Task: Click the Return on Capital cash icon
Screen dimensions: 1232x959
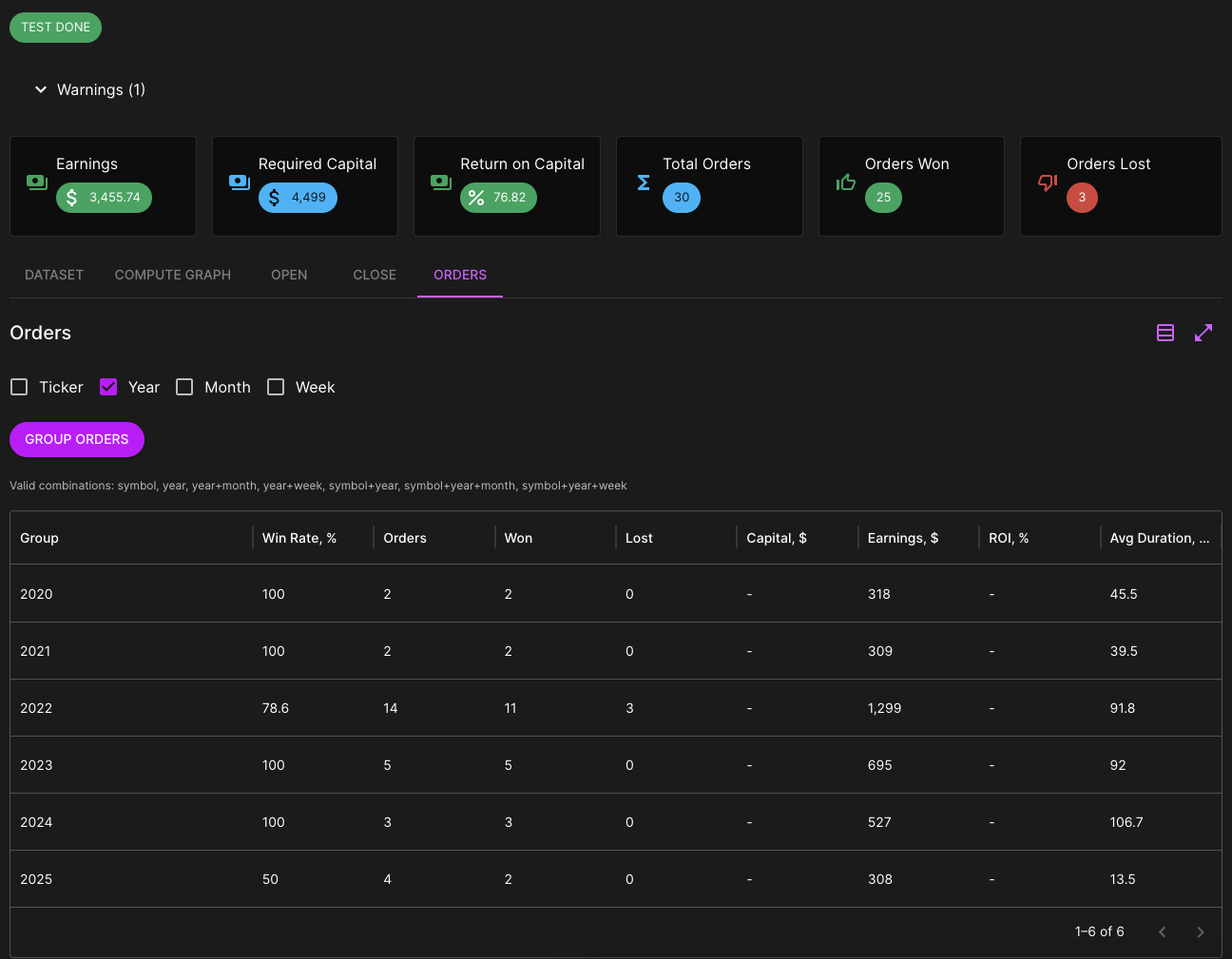Action: [441, 182]
